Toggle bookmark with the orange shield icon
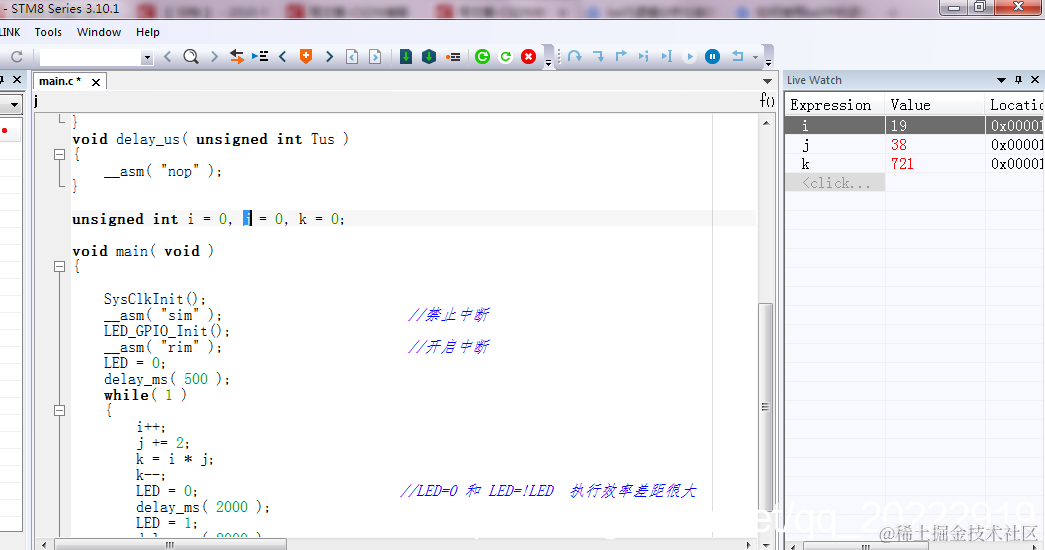The height and width of the screenshot is (550, 1045). 306,57
